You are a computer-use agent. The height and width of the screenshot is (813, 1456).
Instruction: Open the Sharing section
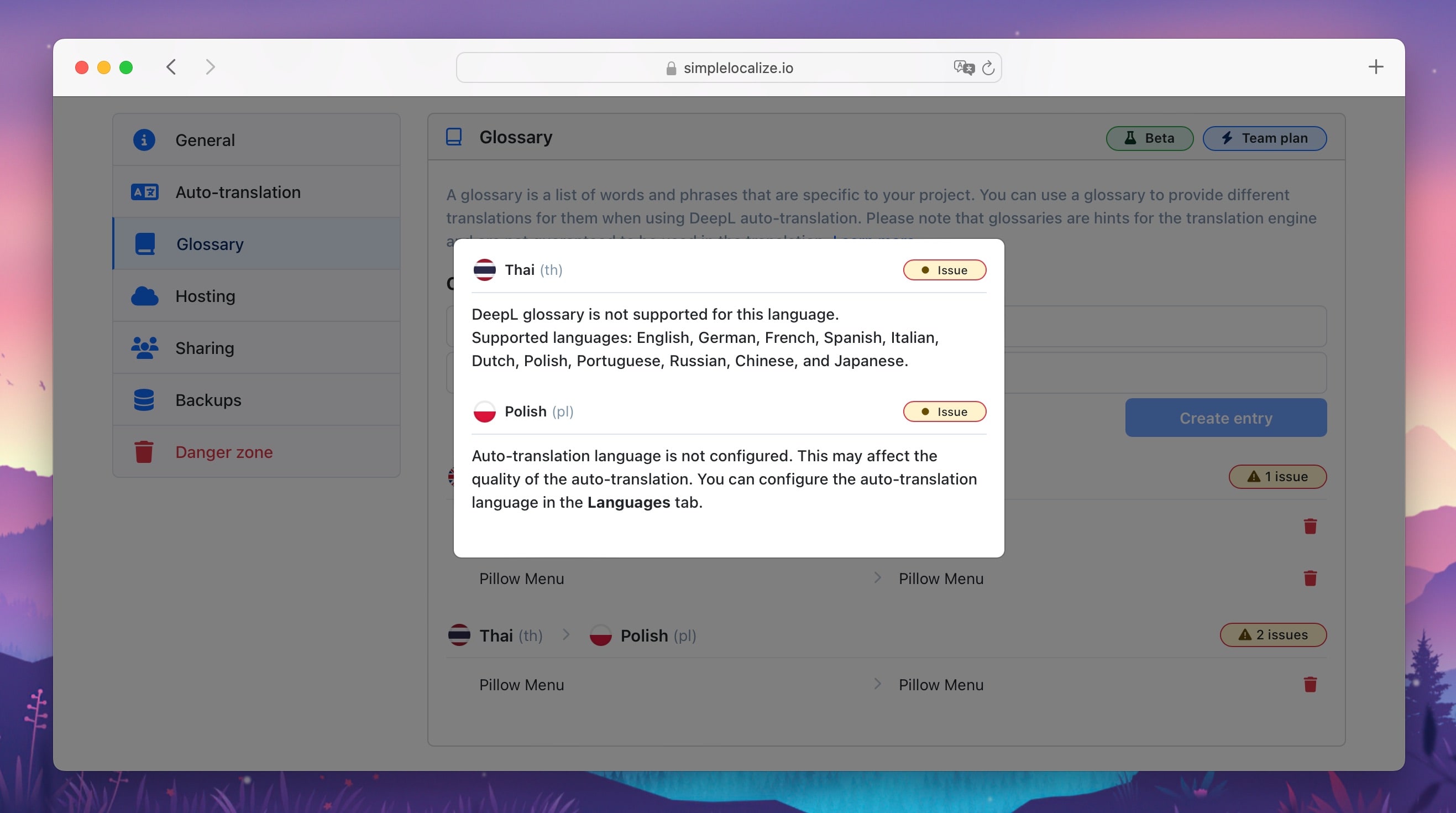(x=256, y=348)
